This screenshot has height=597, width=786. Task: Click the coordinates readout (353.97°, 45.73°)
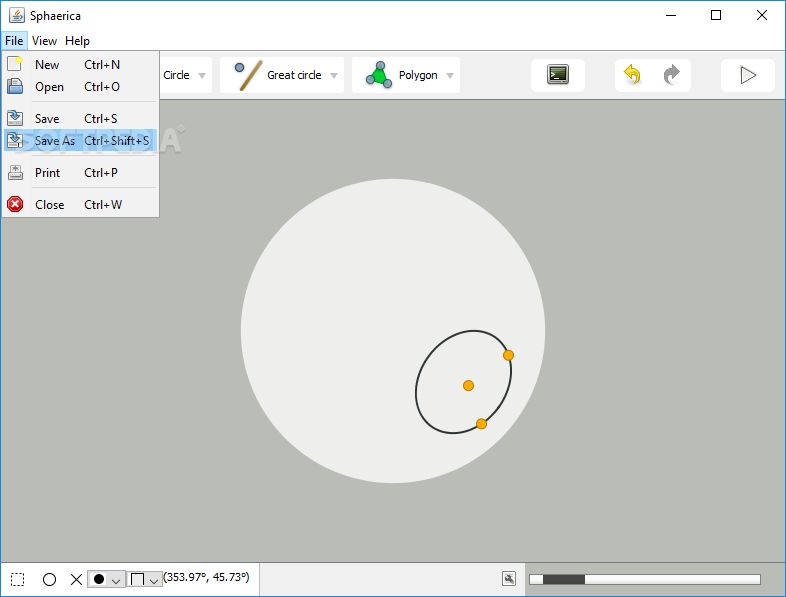pyautogui.click(x=206, y=577)
